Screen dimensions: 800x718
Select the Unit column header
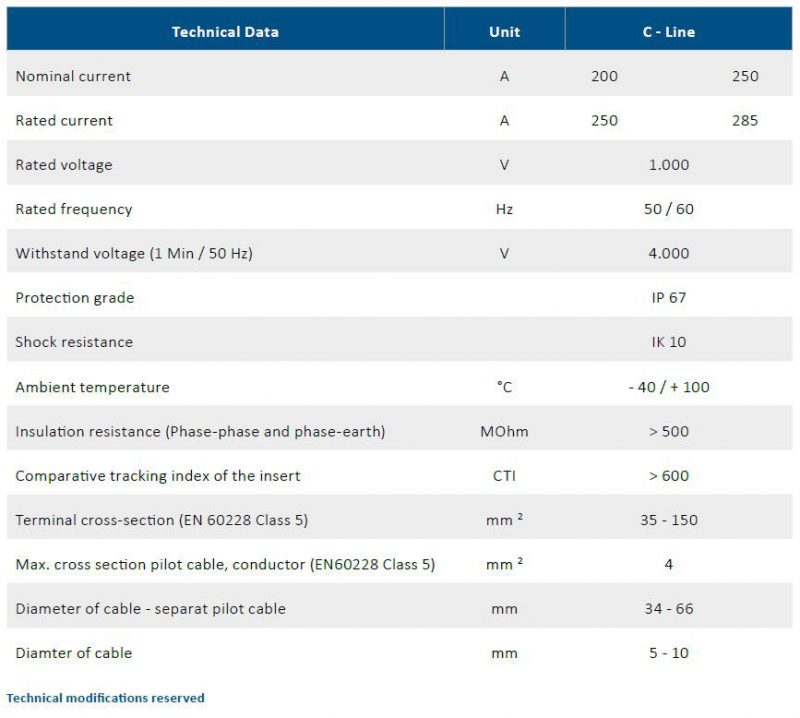coord(504,32)
